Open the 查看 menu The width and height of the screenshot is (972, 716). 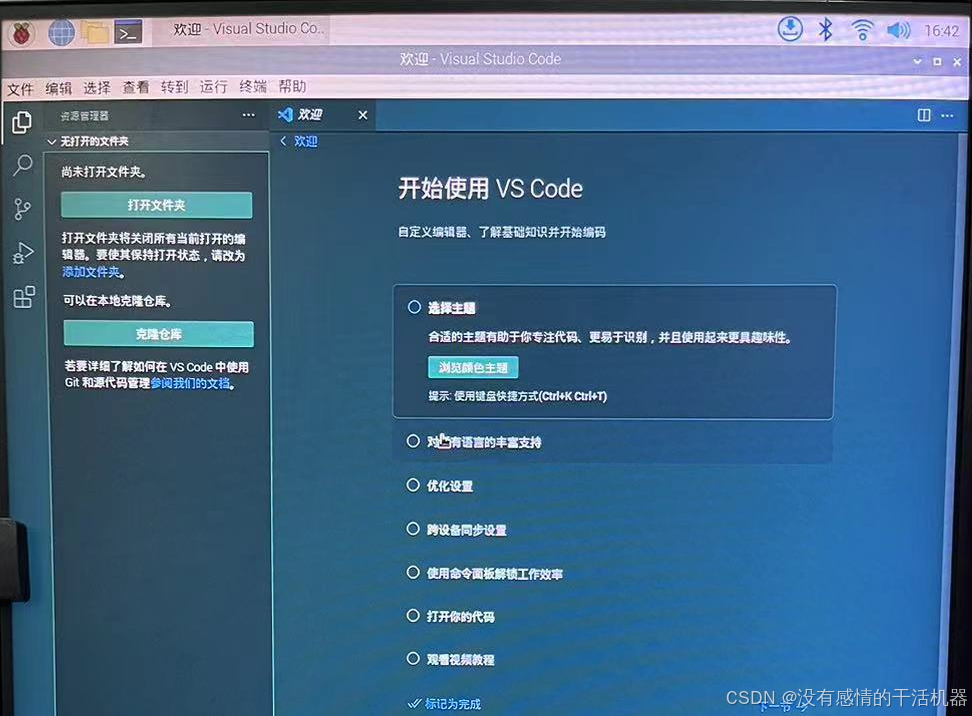[136, 87]
